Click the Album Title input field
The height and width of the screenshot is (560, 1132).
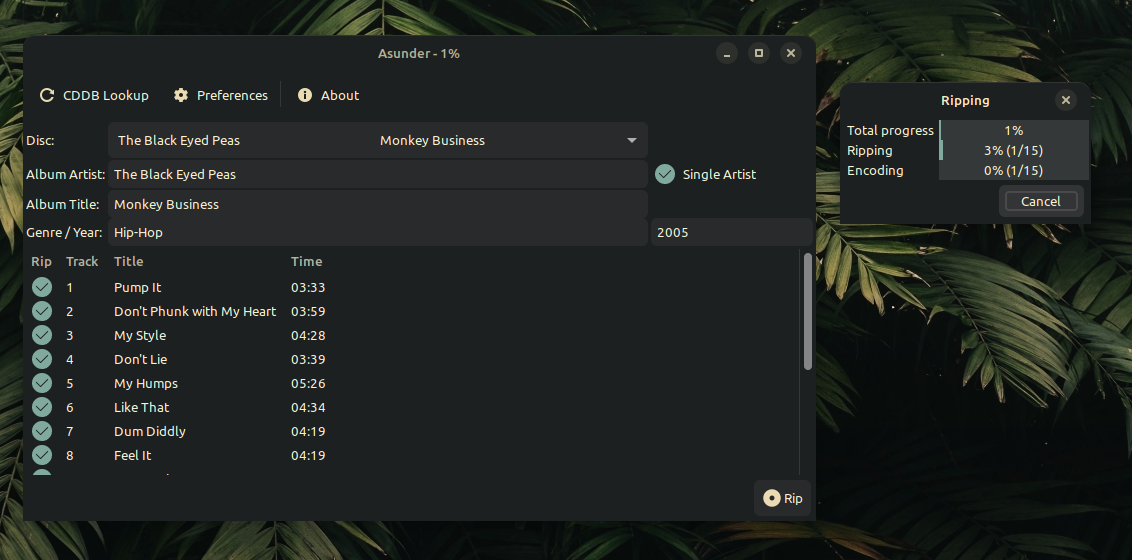pos(378,204)
